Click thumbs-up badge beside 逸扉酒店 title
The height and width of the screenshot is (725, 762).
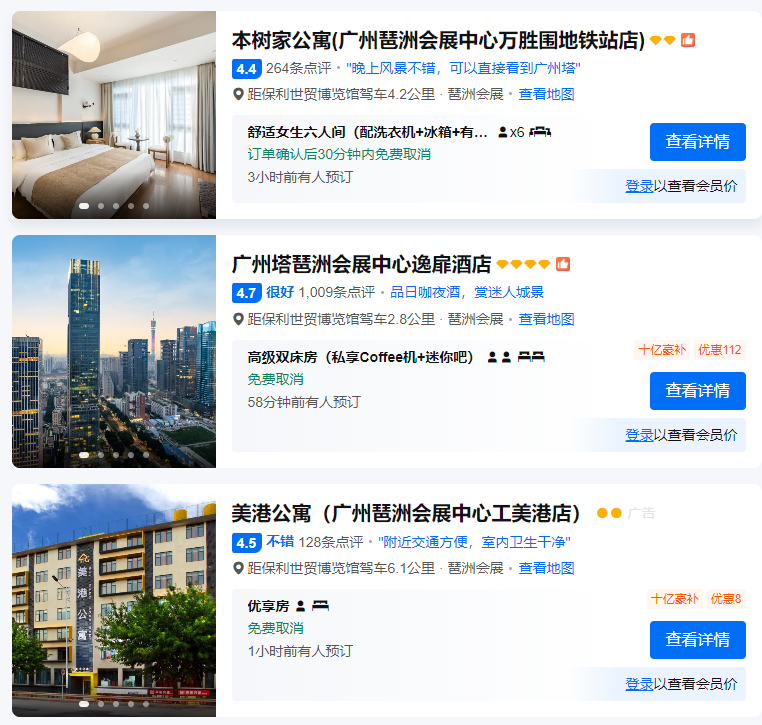[x=563, y=264]
